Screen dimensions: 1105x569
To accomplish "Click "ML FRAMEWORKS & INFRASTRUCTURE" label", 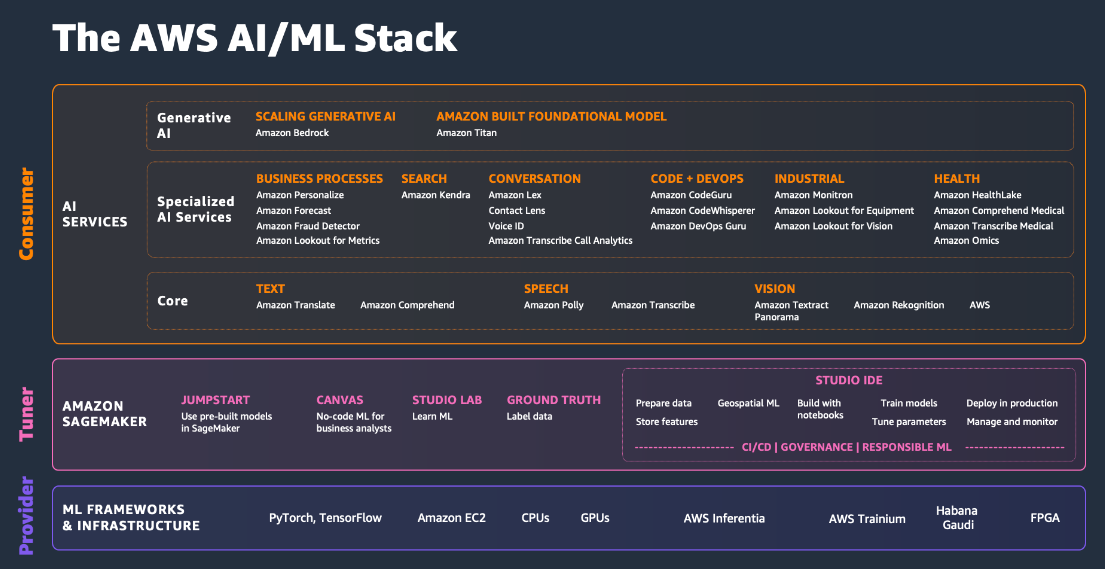I will [131, 518].
